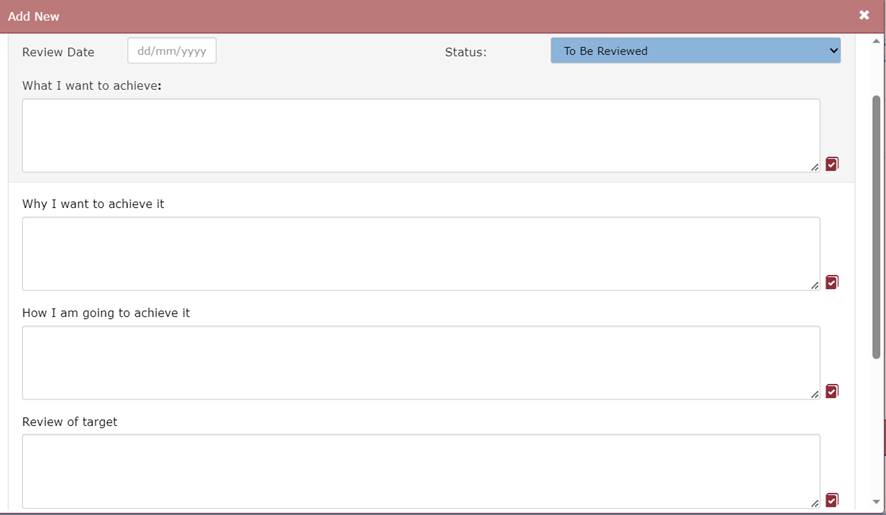Click the 'Review of target' label

pyautogui.click(x=70, y=422)
